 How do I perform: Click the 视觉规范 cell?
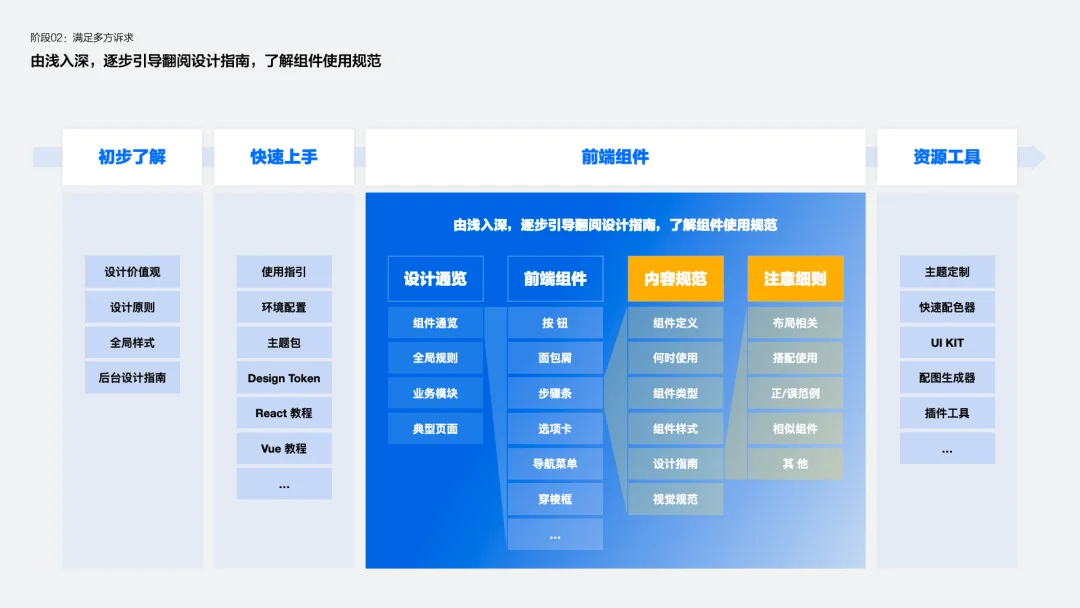(675, 499)
